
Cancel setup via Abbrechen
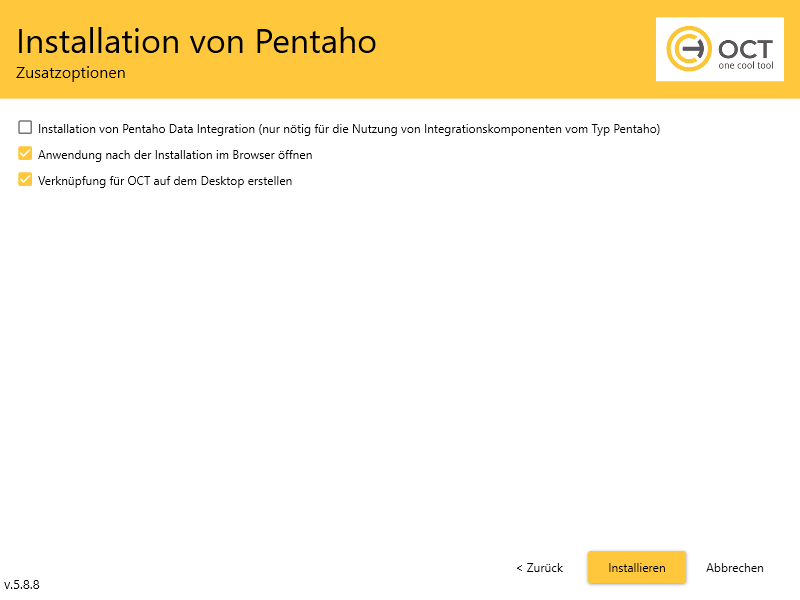pos(735,568)
